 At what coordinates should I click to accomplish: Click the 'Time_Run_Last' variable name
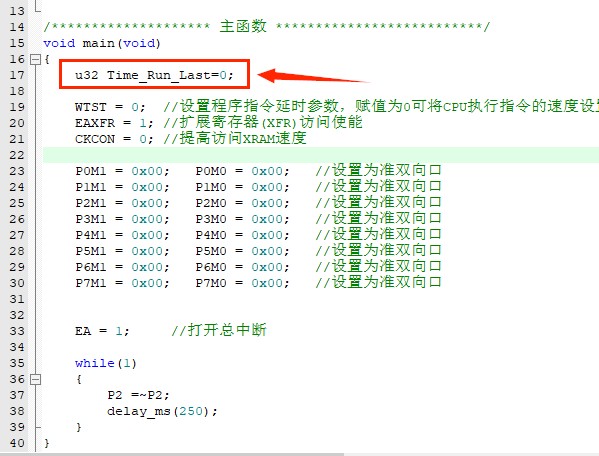pyautogui.click(x=158, y=75)
